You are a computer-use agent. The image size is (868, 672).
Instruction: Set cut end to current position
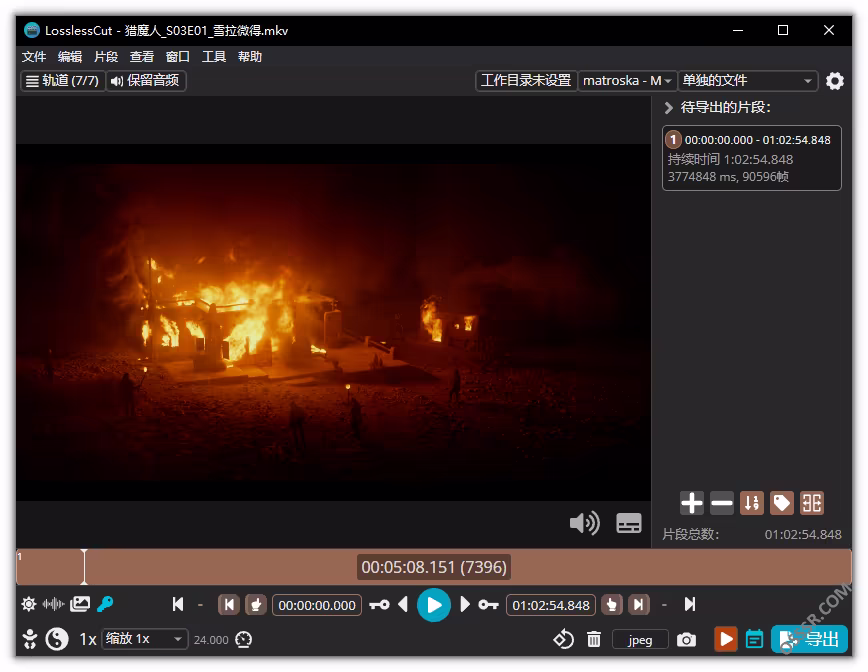(x=612, y=605)
